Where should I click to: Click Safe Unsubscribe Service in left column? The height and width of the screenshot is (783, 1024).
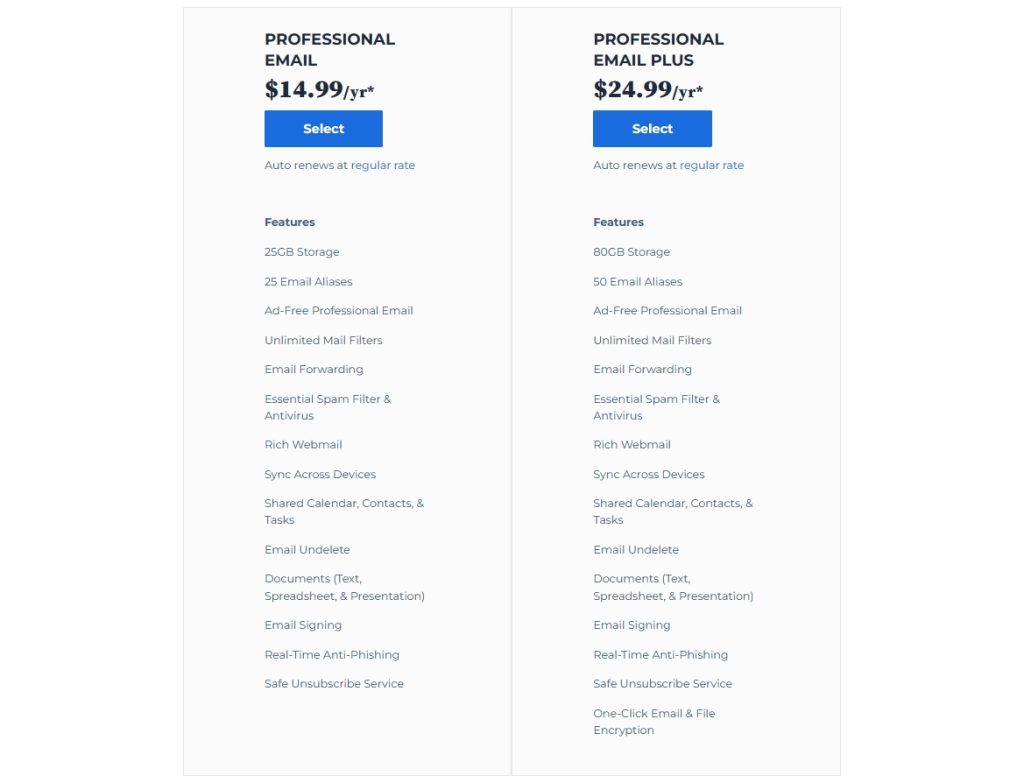coord(334,684)
